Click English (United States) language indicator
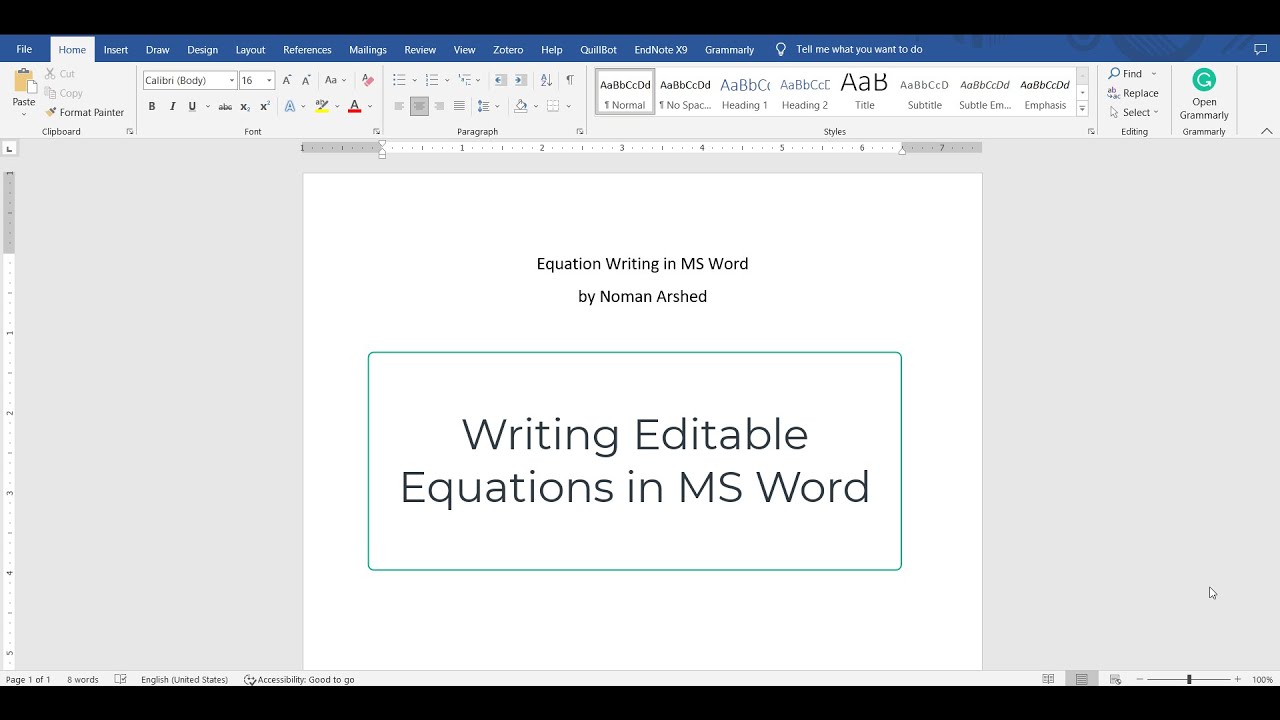The image size is (1280, 720). point(184,680)
